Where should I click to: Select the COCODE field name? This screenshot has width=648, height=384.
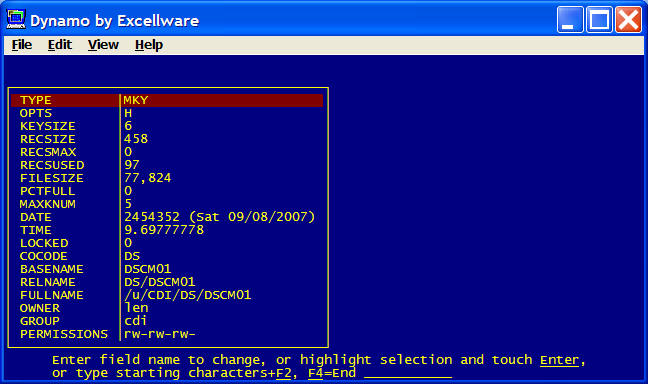pos(43,256)
